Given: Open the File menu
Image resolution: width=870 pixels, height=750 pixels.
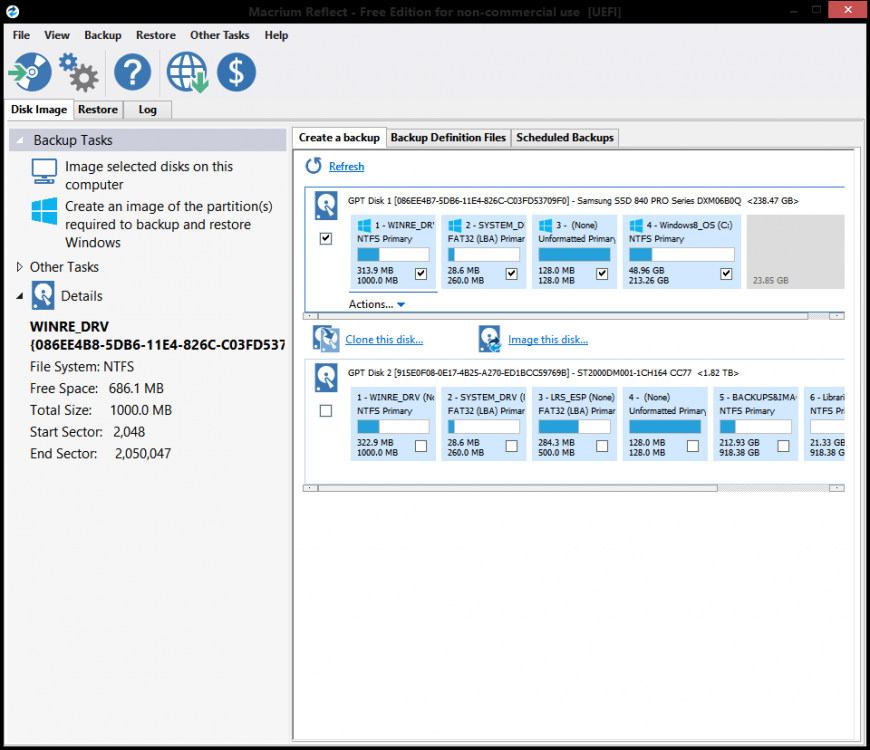Looking at the screenshot, I should click(x=21, y=35).
